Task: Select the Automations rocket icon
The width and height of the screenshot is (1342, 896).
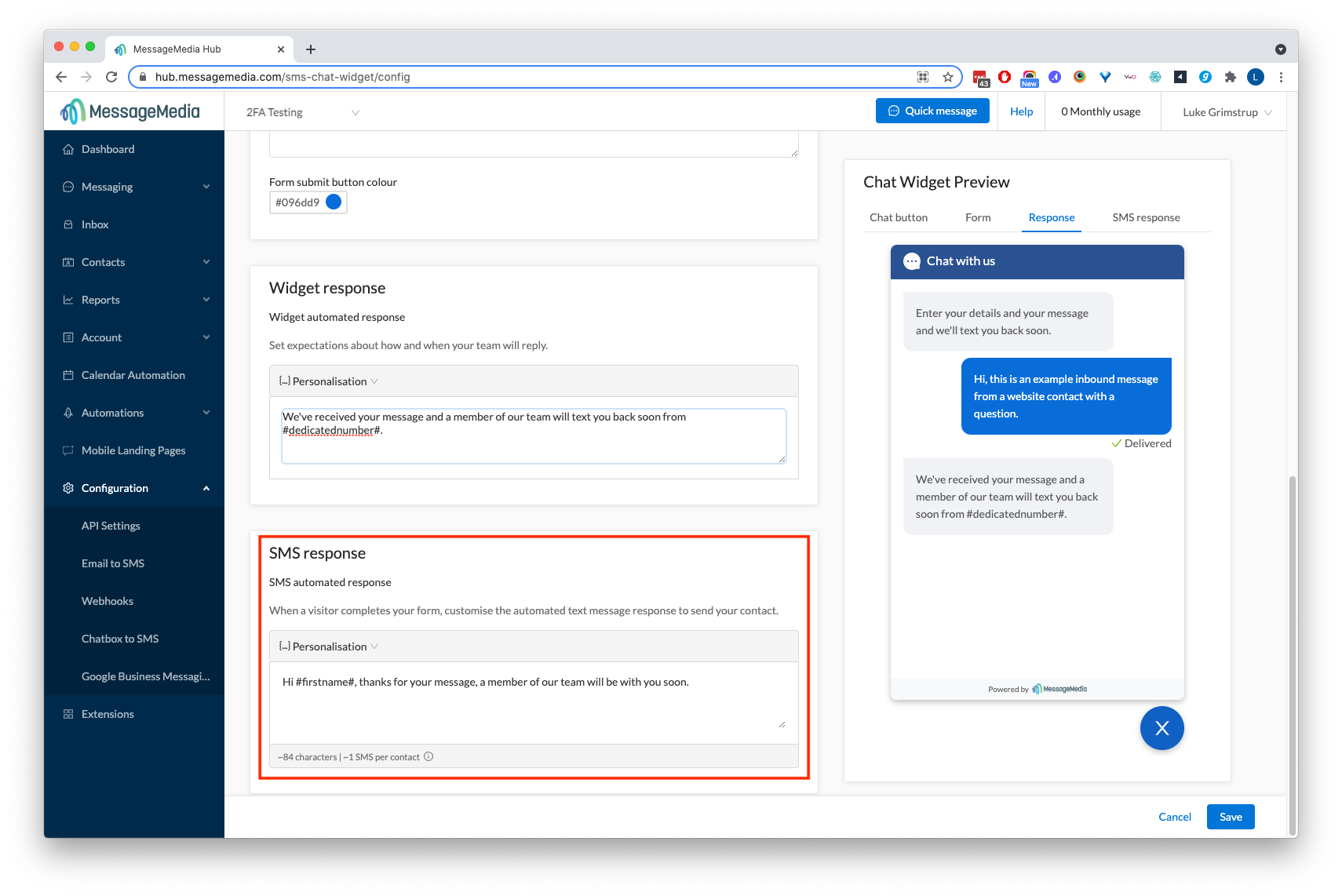Action: [x=69, y=412]
